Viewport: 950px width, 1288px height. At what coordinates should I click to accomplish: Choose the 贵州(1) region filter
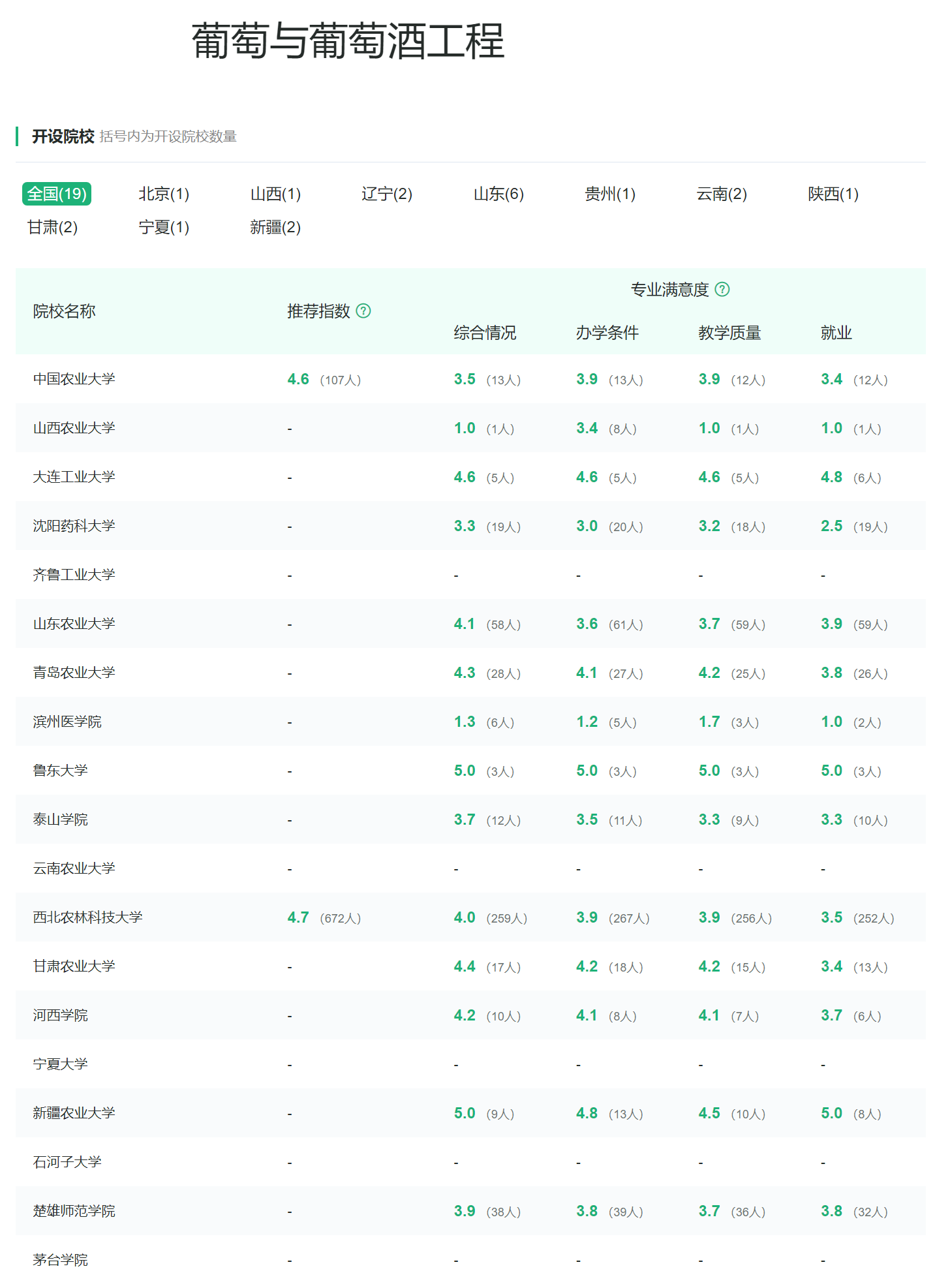(x=610, y=194)
